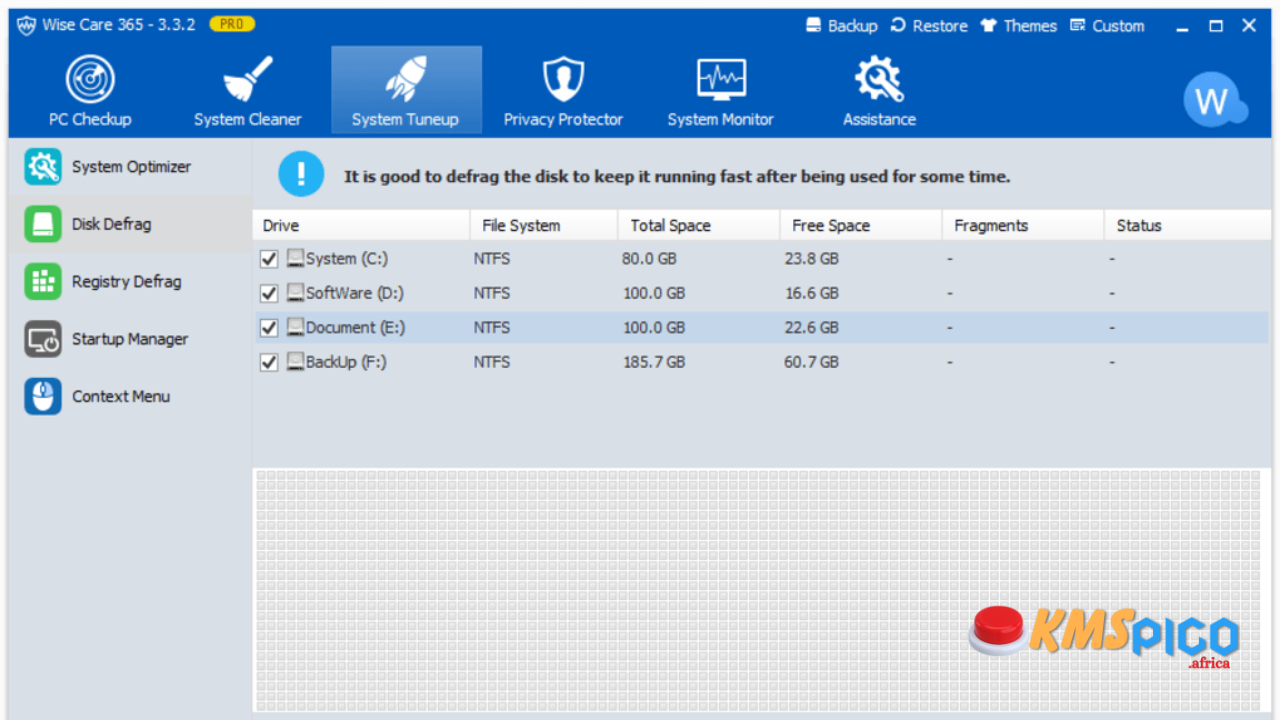This screenshot has width=1280, height=720.
Task: Select System Optimizer menu label
Action: [x=131, y=167]
